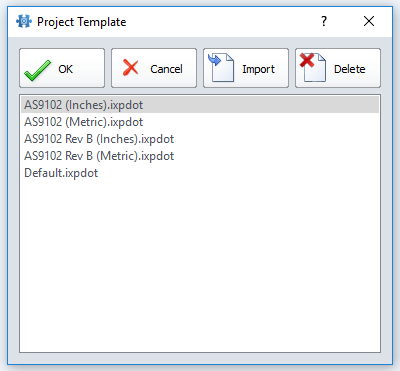Screen dimensions: 400x371
Task: Click blank title bar space left of help
Action: click(x=220, y=22)
